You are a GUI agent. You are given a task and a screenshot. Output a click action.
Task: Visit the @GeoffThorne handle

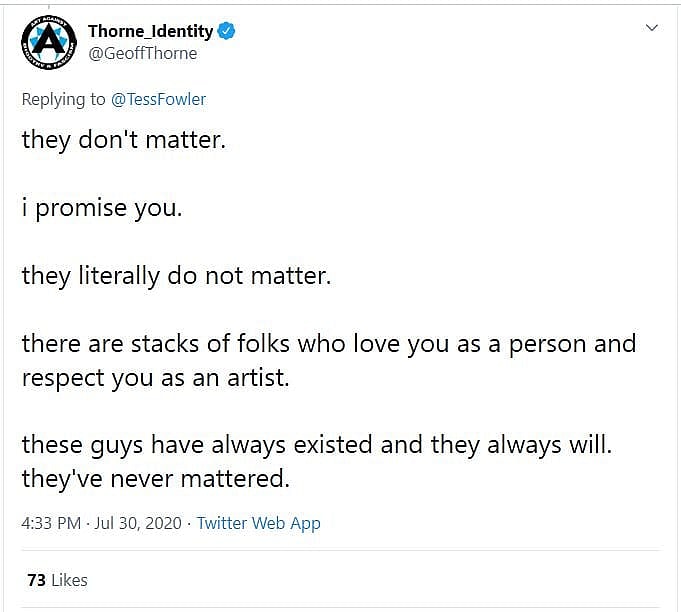[142, 53]
